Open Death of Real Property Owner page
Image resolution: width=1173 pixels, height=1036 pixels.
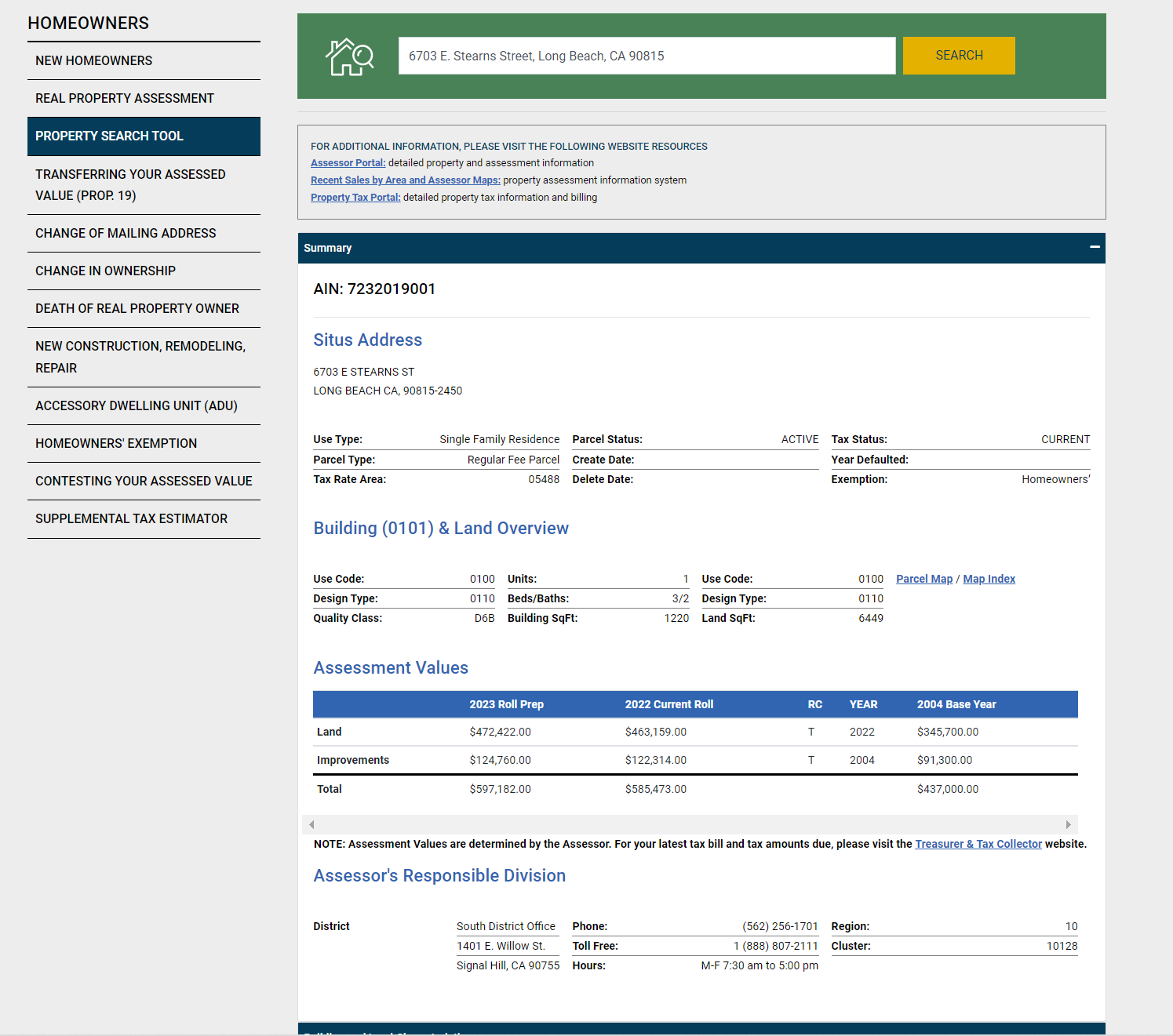144,308
